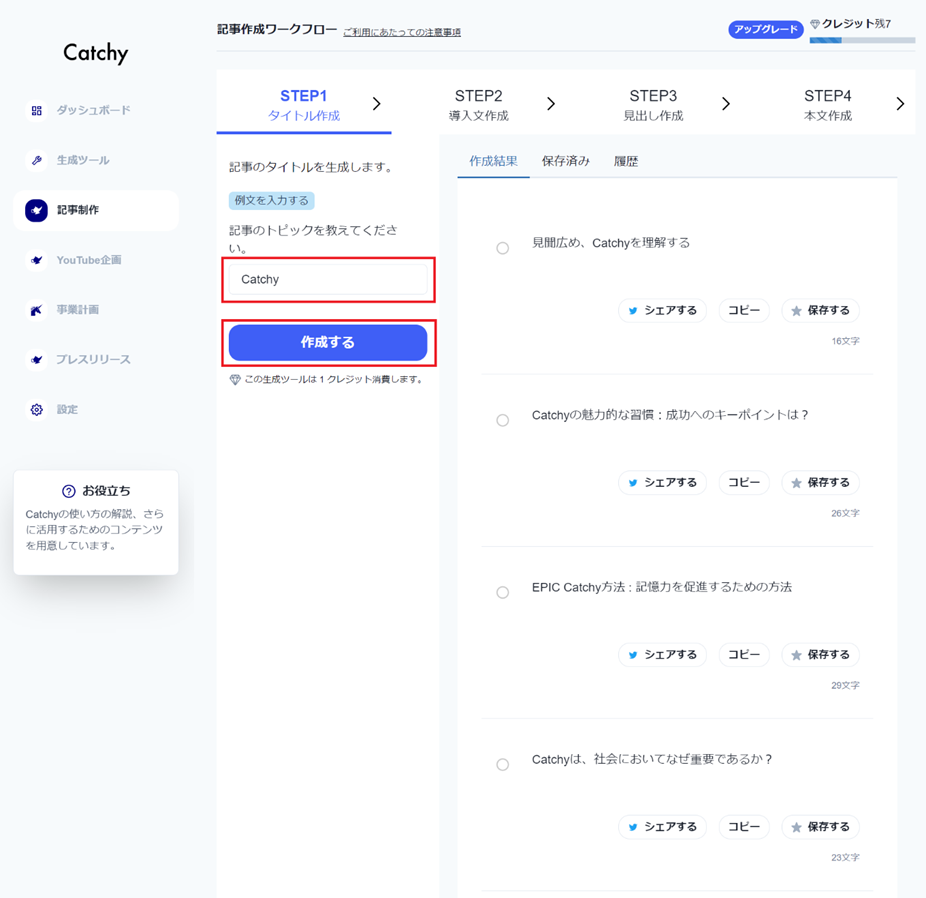
Task: Go to STEP2 導入文作成 tab
Action: pyautogui.click(x=478, y=105)
